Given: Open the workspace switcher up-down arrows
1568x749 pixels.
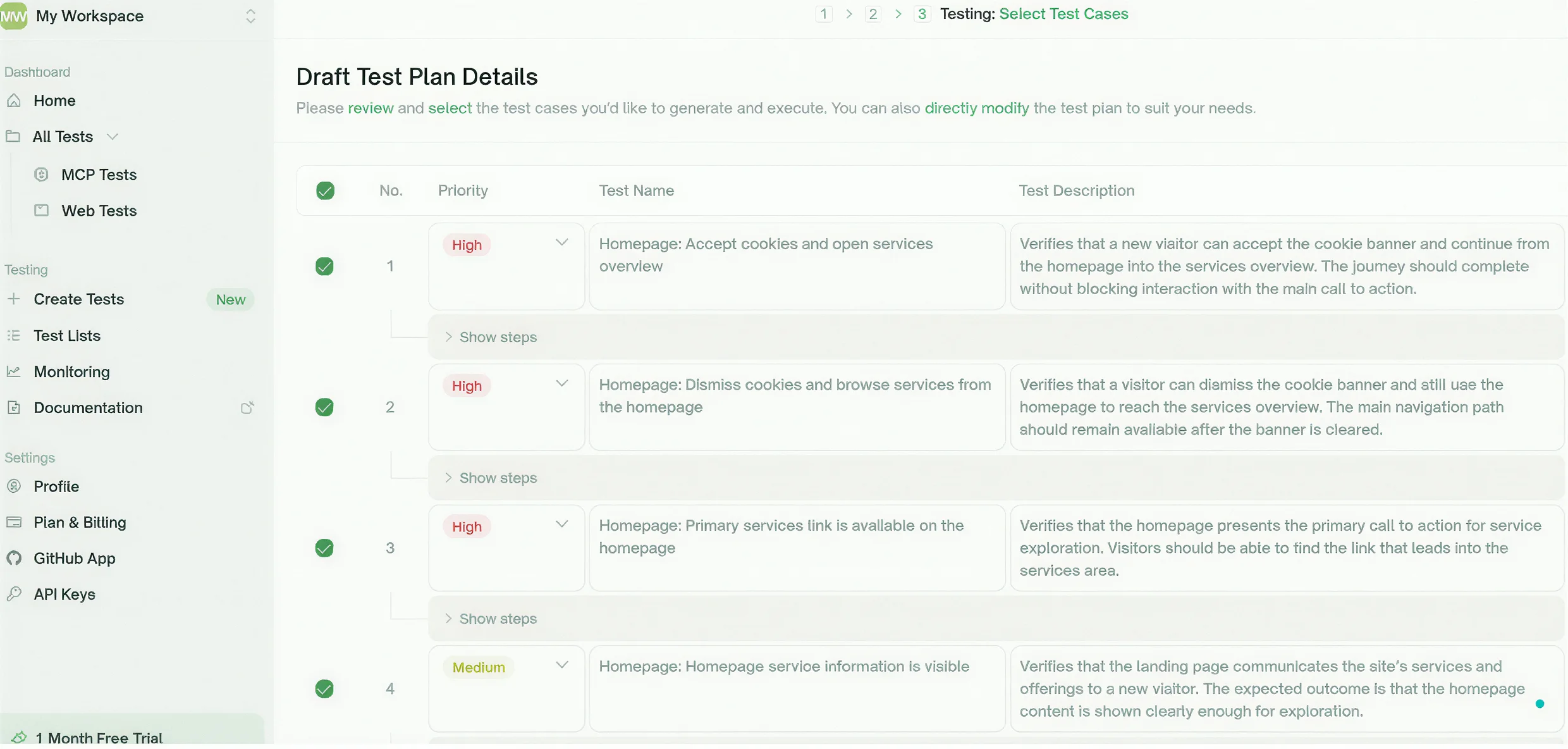Looking at the screenshot, I should (251, 16).
